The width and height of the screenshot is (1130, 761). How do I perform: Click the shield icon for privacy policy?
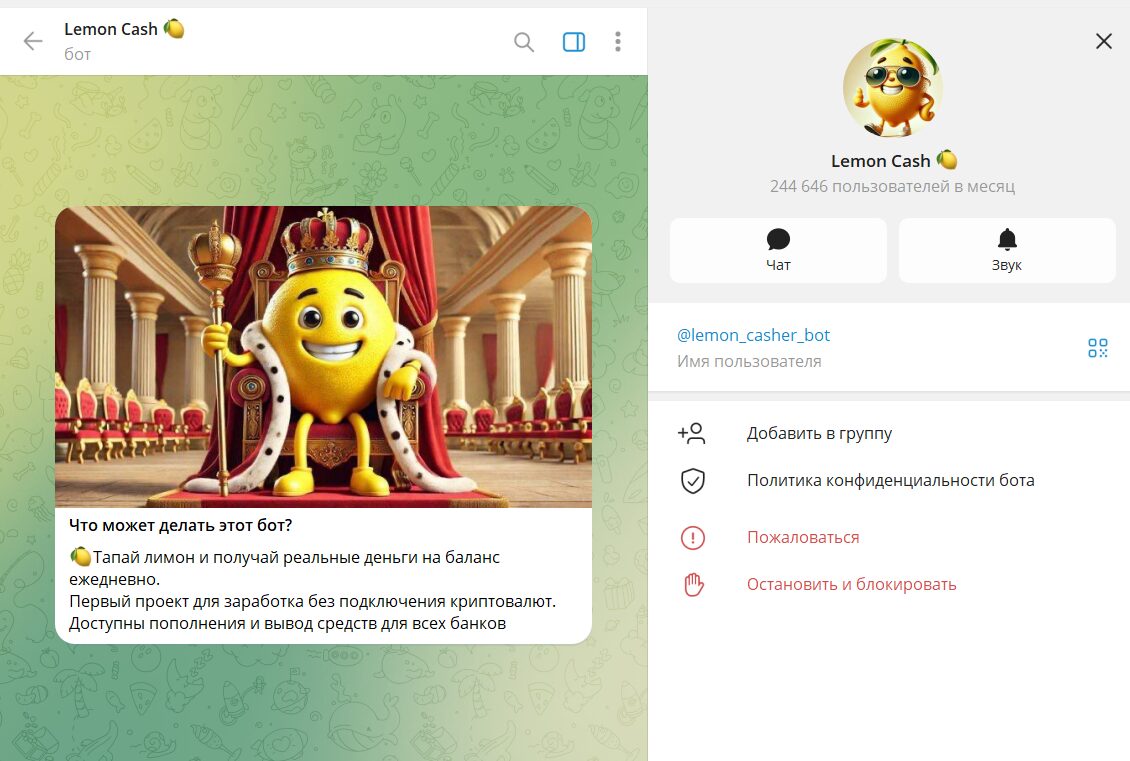coord(693,481)
